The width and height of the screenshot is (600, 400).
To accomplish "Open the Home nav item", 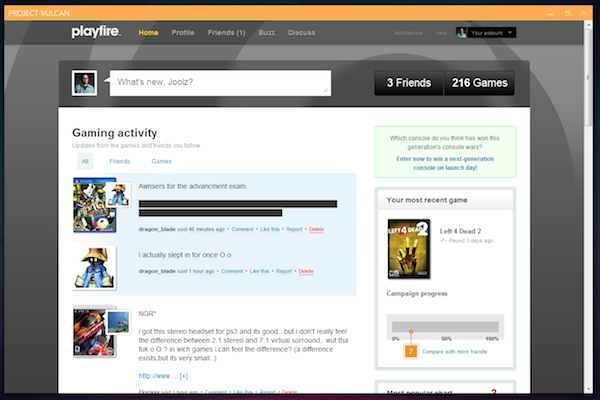I will [148, 33].
